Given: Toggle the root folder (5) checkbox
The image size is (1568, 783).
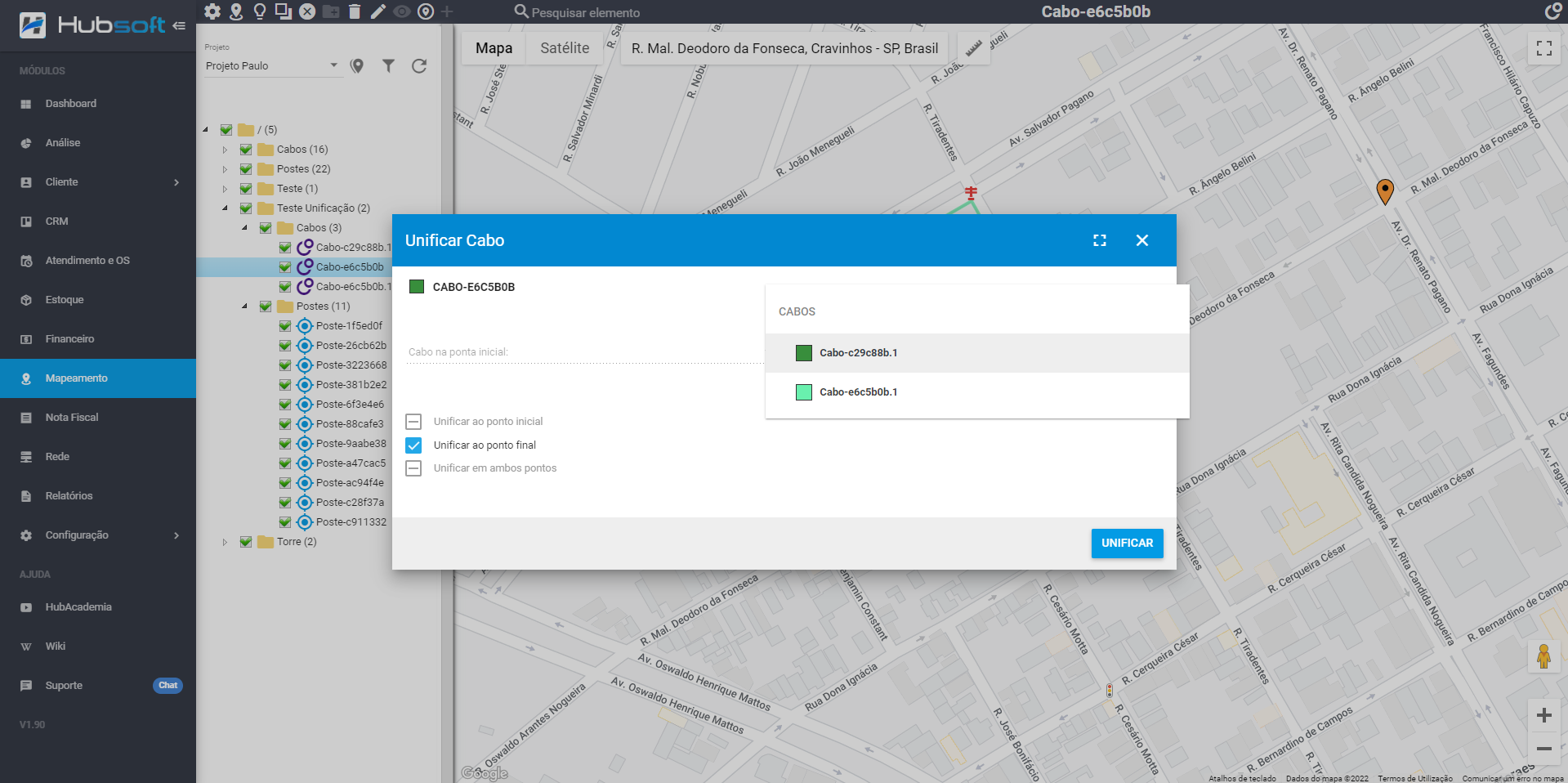Looking at the screenshot, I should 226,130.
